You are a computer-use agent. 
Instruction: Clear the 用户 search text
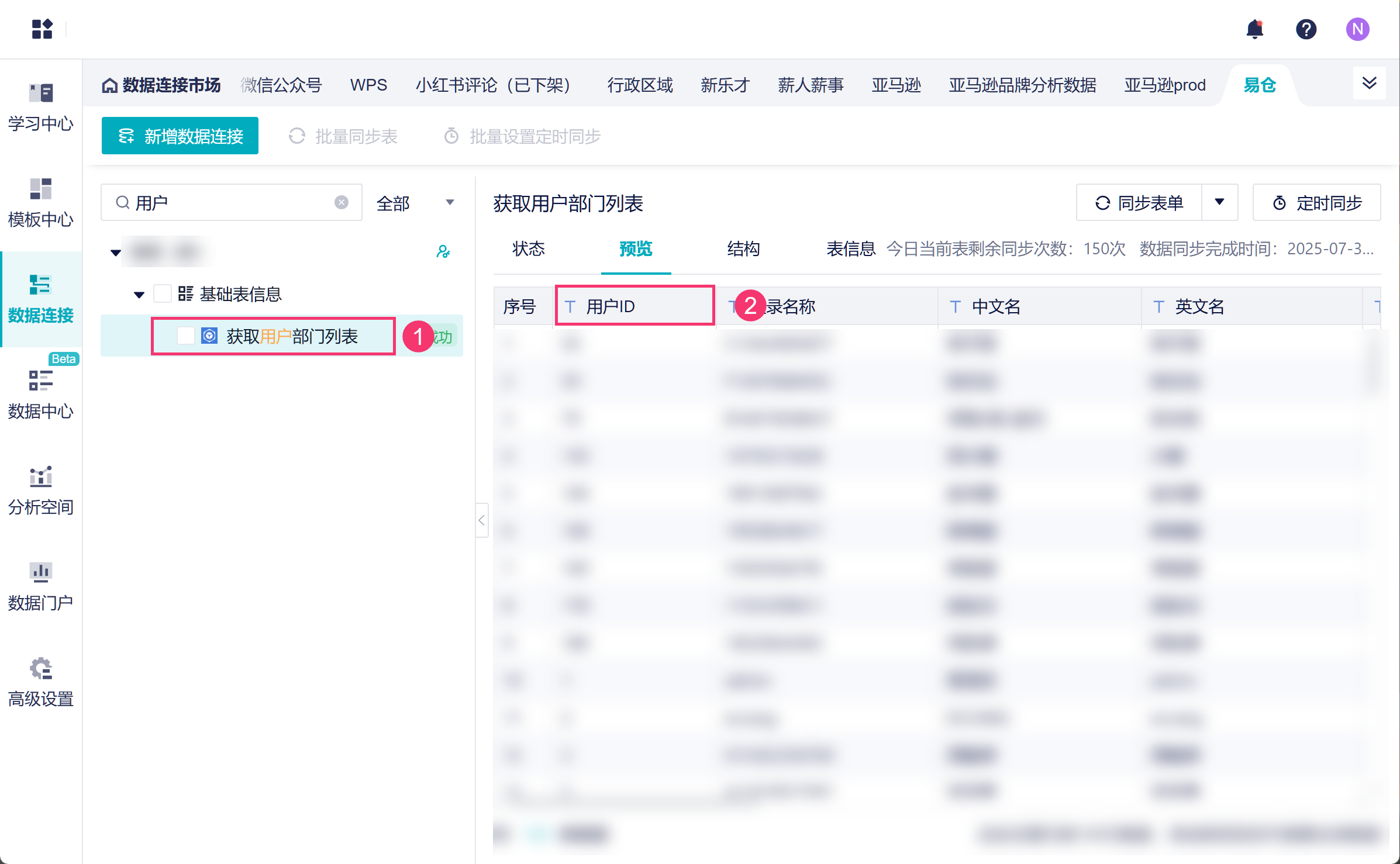click(x=342, y=202)
